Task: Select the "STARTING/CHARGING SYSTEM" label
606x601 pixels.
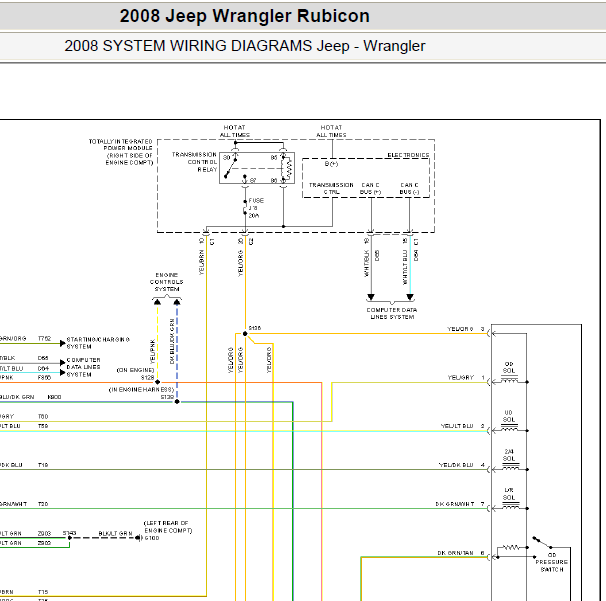Action: coord(98,343)
